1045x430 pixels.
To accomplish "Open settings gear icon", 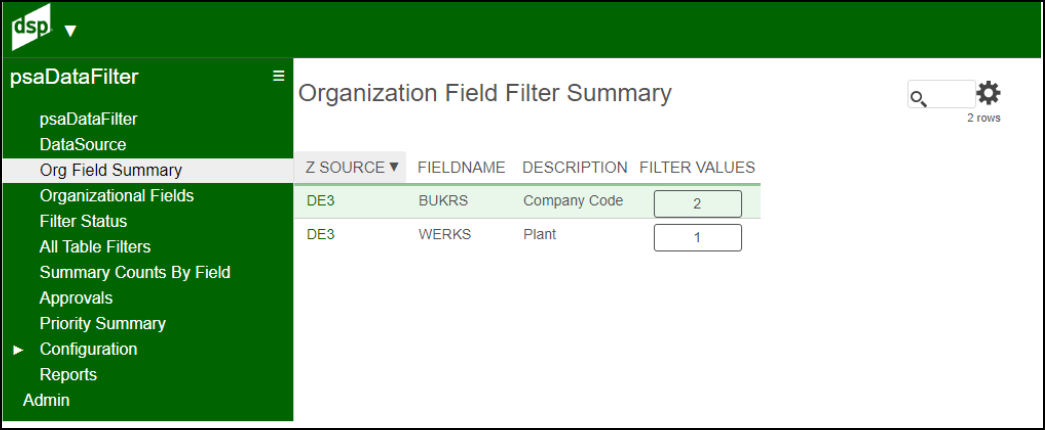I will click(x=988, y=94).
